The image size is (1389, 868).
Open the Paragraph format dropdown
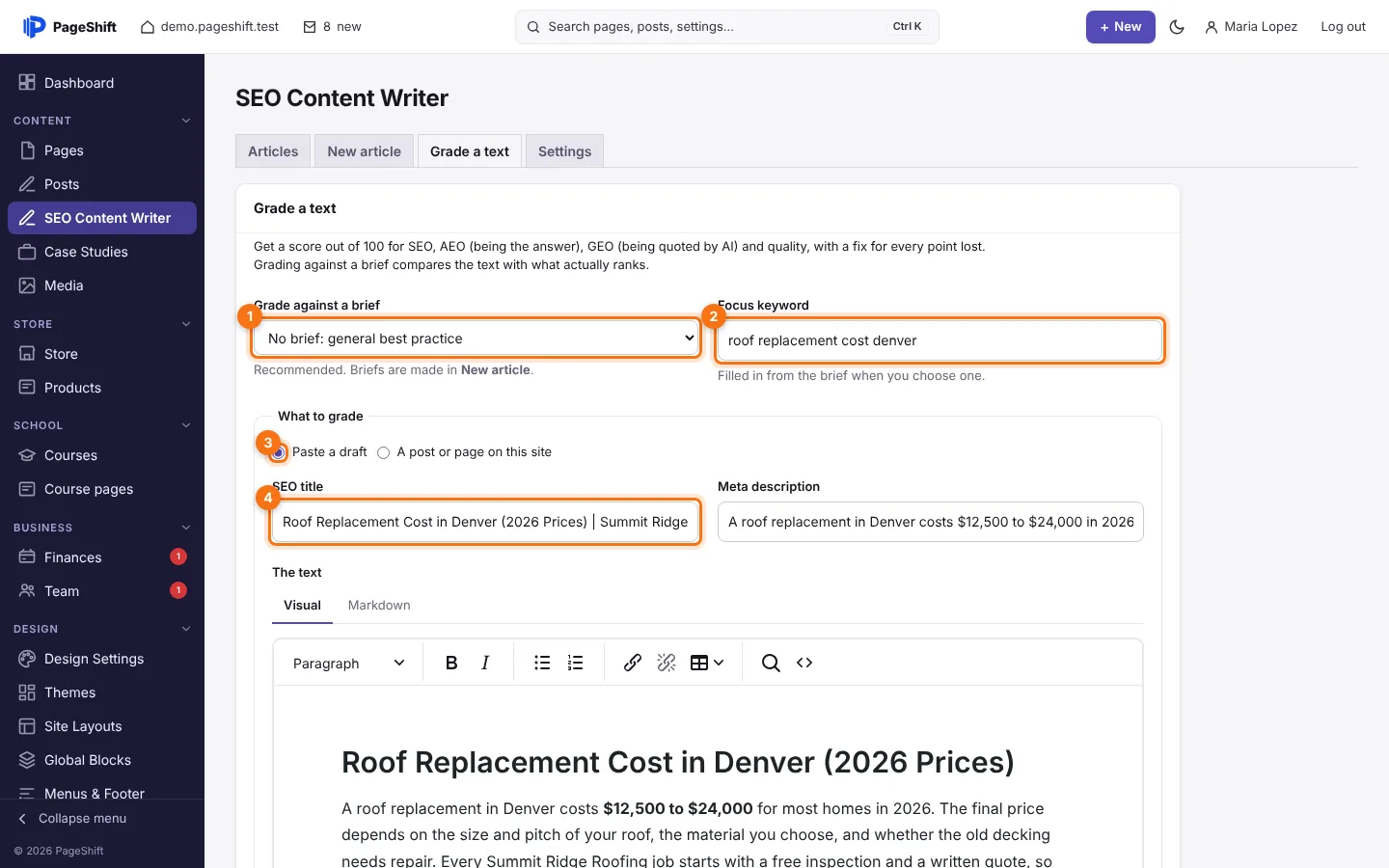point(348,663)
